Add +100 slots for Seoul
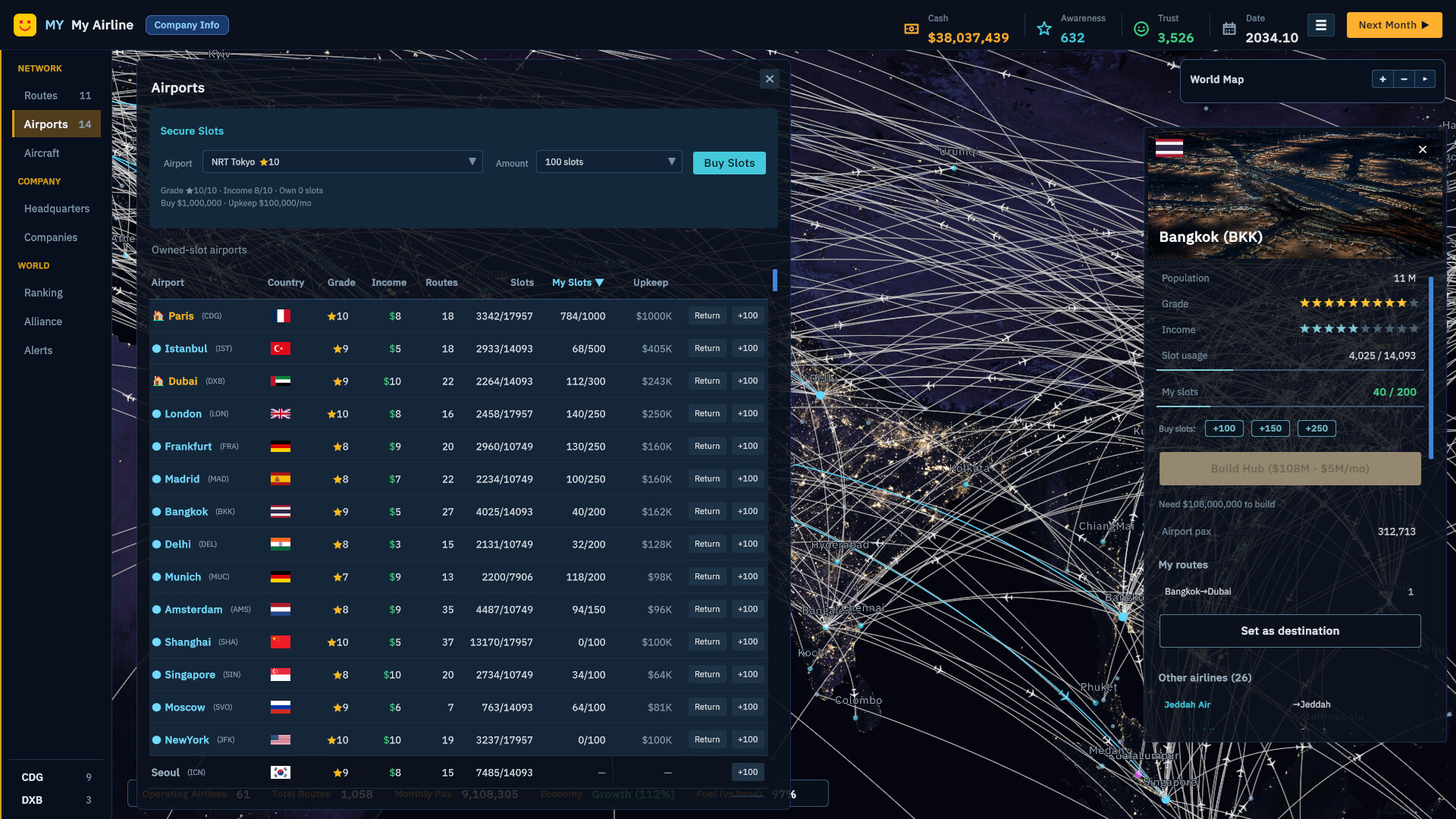Screen dimensions: 1456x819 pos(748,772)
